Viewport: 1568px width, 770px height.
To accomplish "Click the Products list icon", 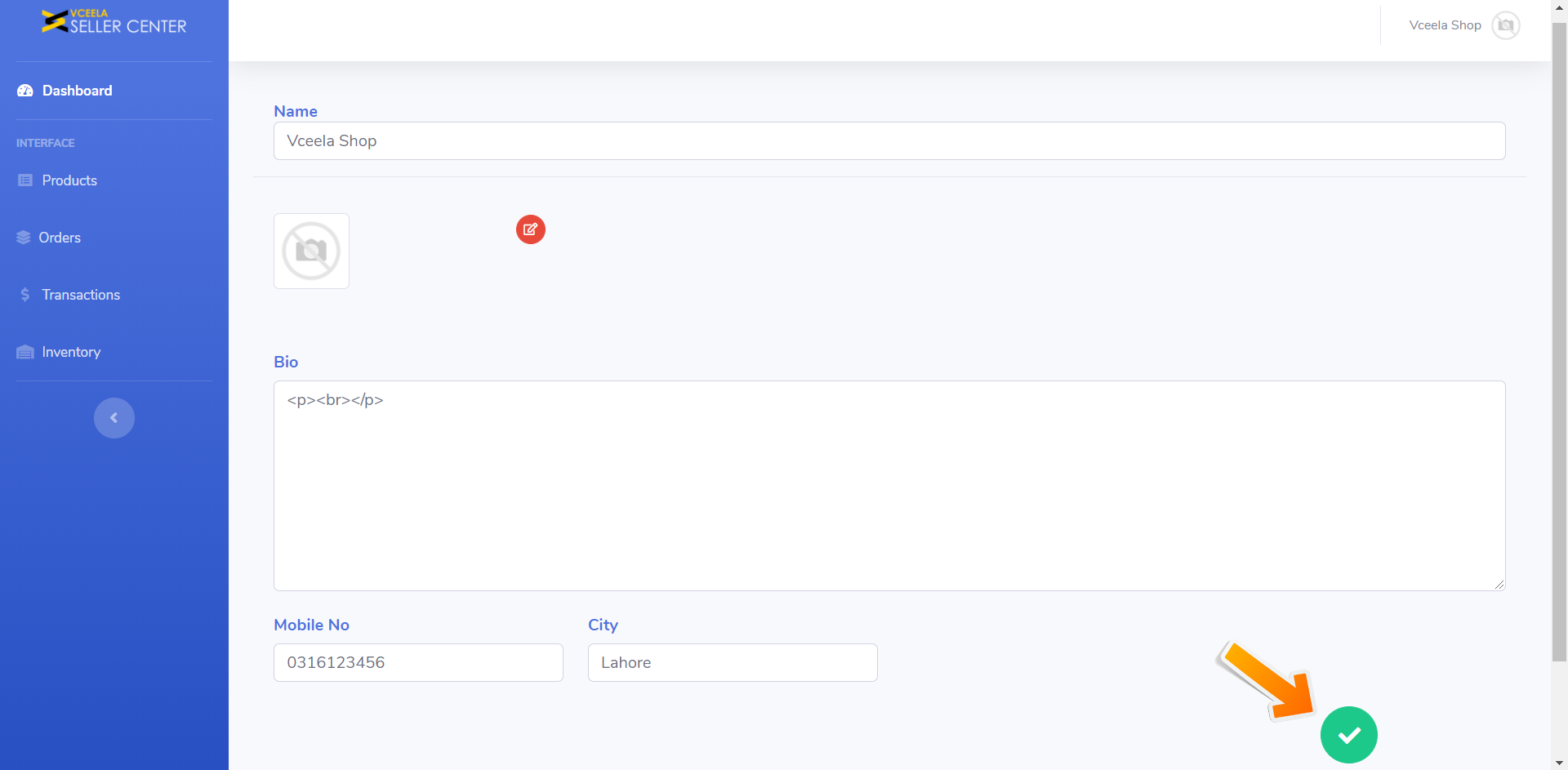I will [x=25, y=180].
